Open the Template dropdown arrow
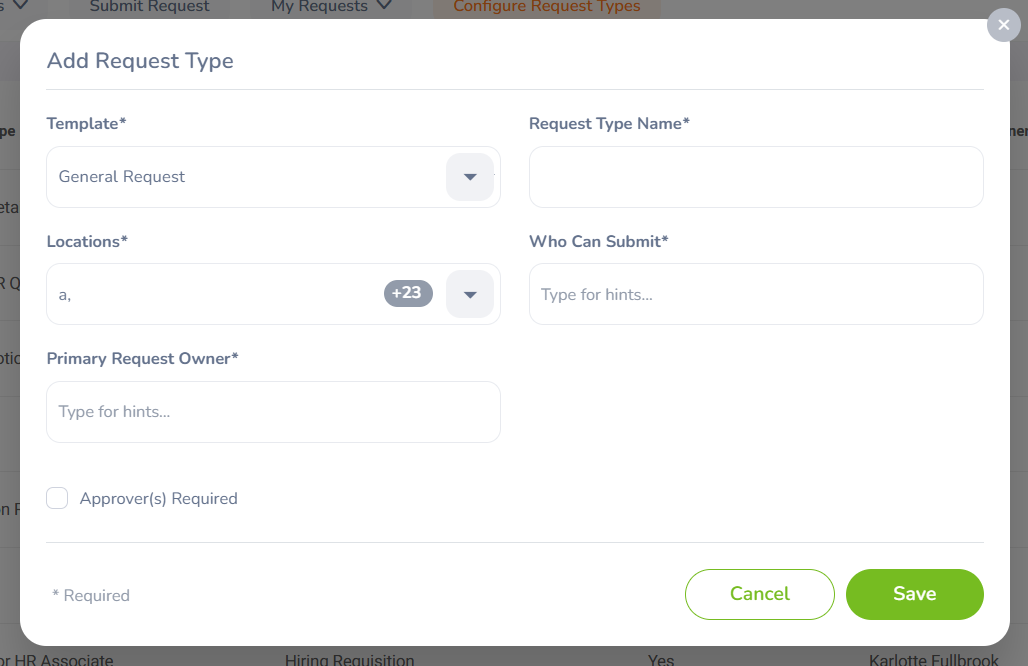Viewport: 1028px width, 666px height. click(x=470, y=177)
